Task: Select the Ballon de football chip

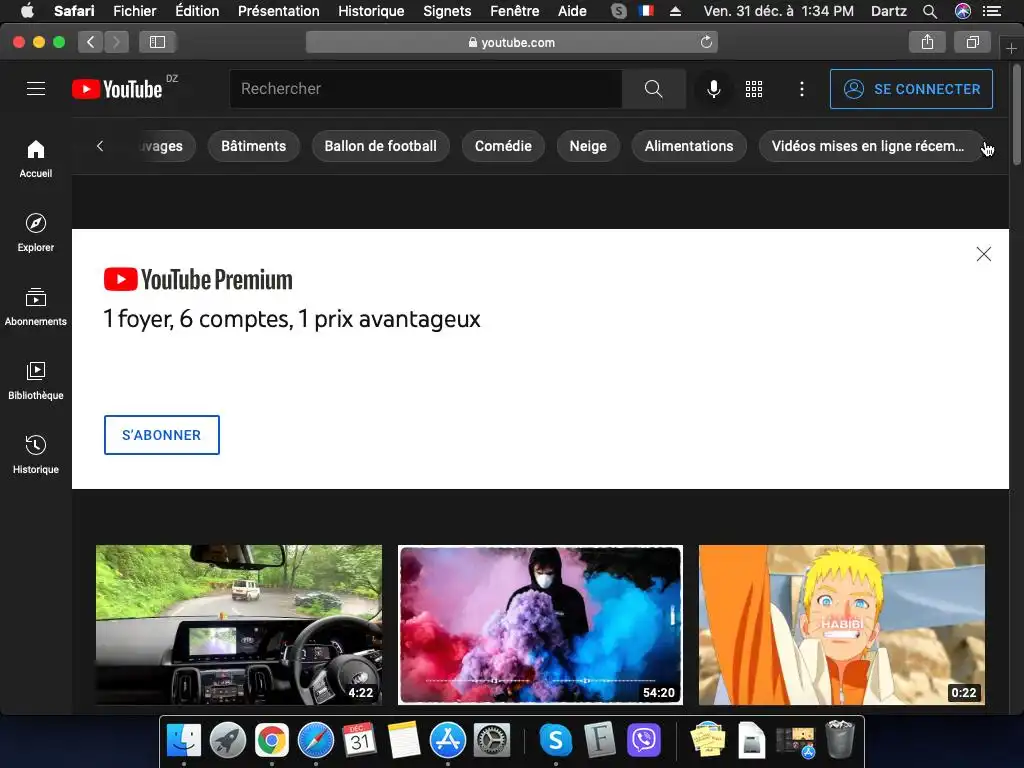Action: click(381, 146)
